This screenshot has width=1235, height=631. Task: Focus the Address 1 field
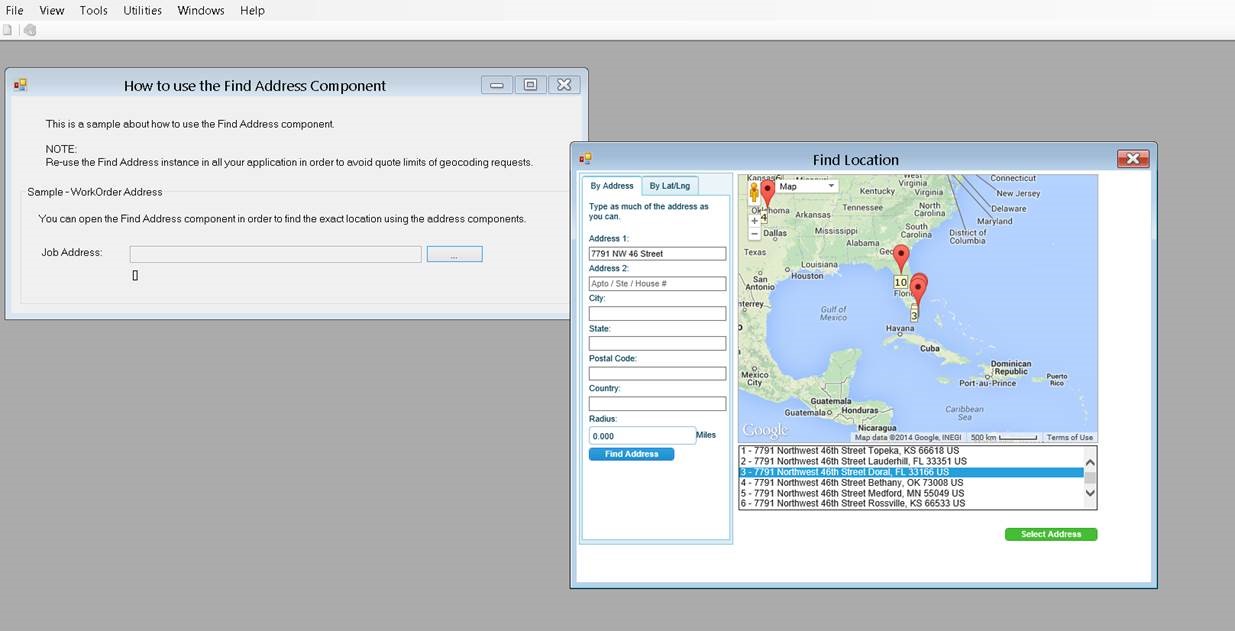[x=657, y=254]
